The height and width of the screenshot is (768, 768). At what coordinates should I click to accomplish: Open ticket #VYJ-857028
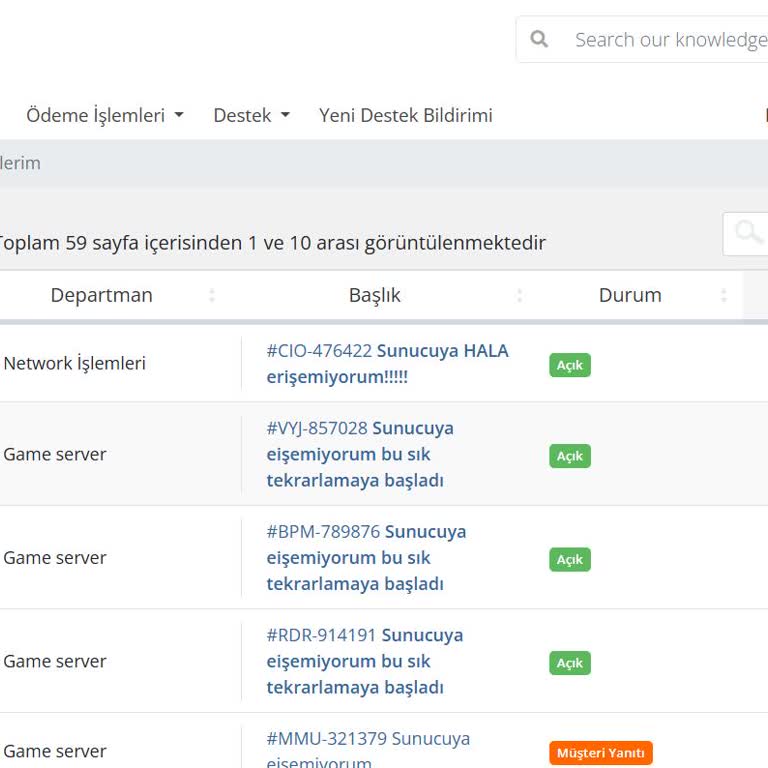[x=360, y=454]
